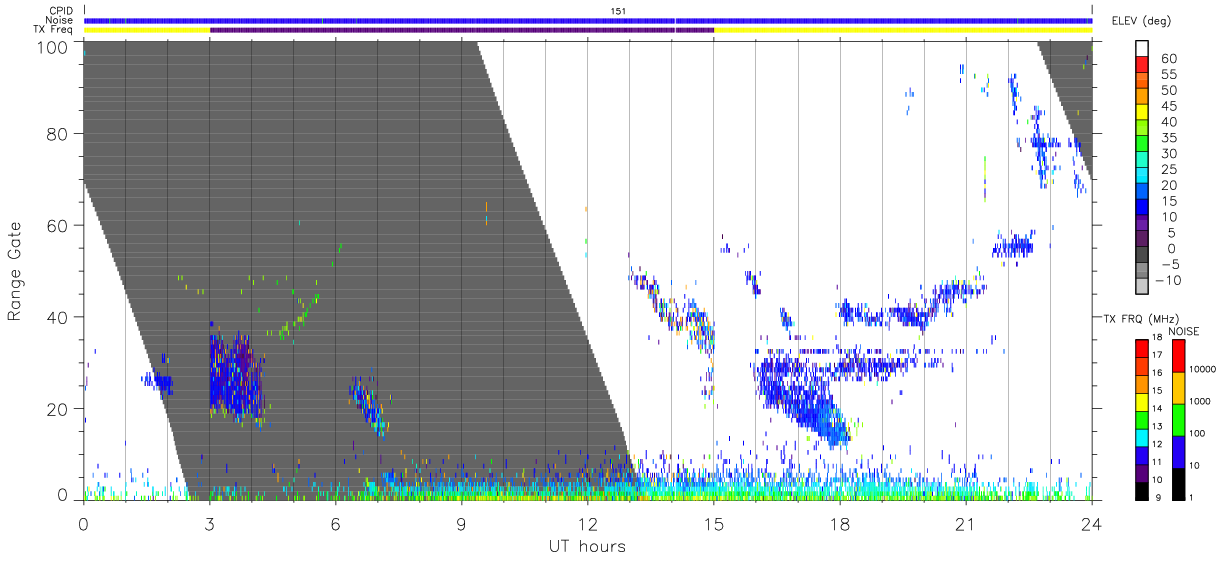Click the '100' tick on Range Gate axis
The image size is (1228, 567).
[52, 47]
